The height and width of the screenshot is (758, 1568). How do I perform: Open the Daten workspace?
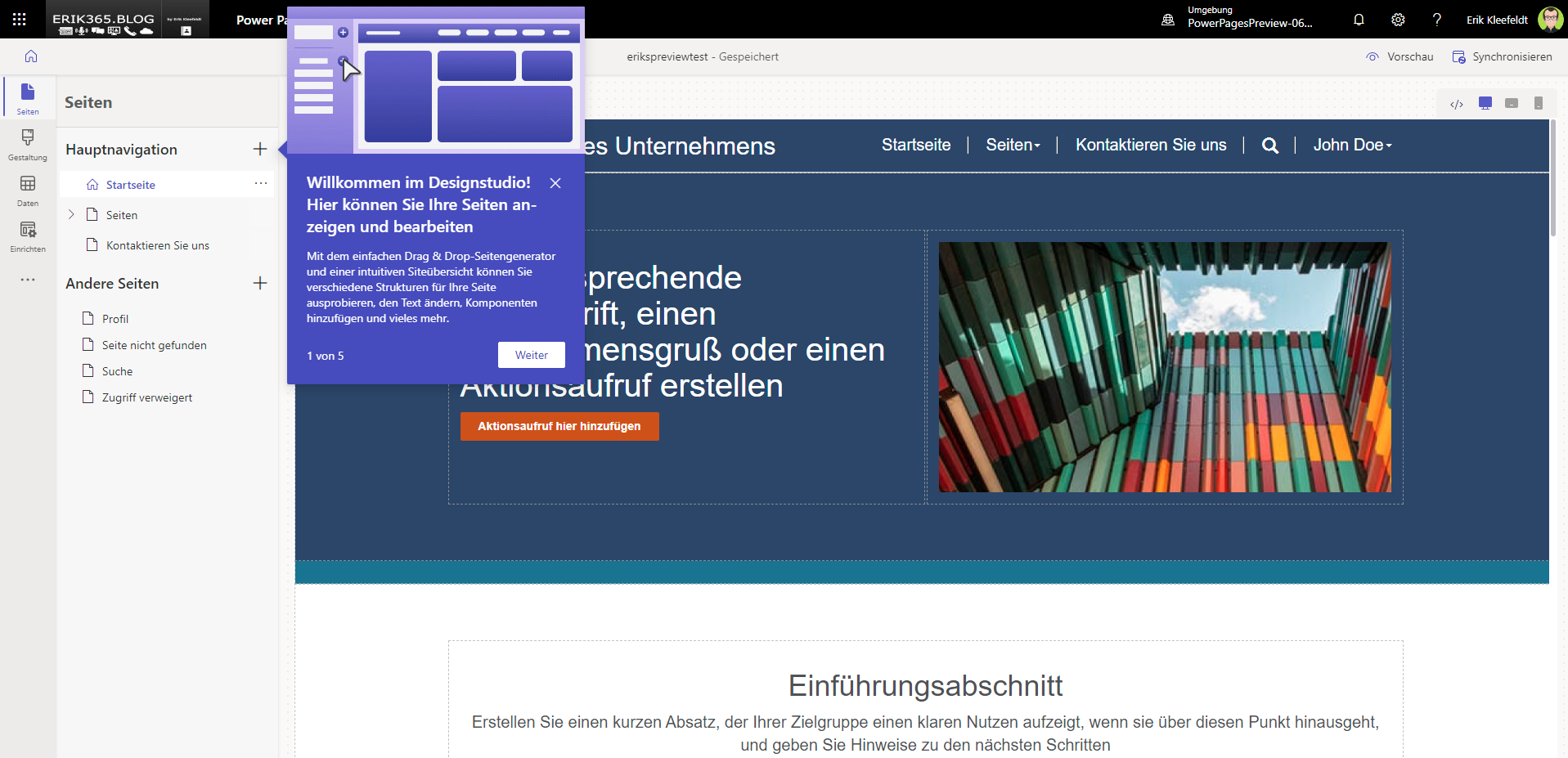(28, 190)
